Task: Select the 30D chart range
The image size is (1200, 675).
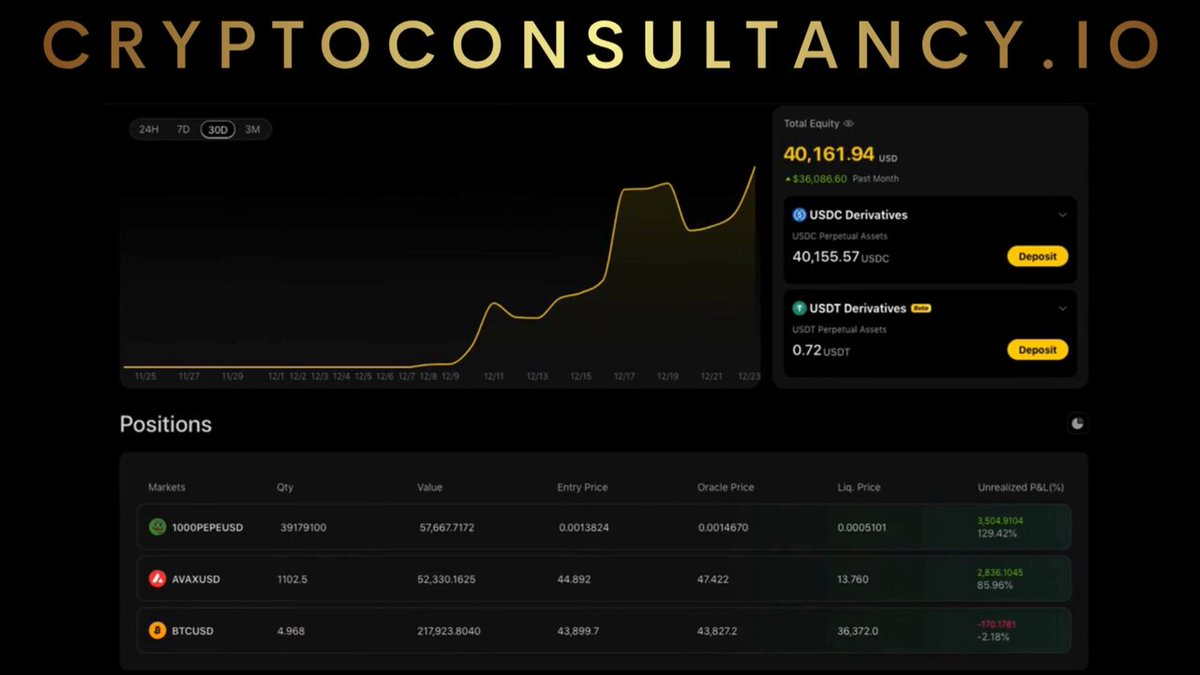Action: [217, 129]
